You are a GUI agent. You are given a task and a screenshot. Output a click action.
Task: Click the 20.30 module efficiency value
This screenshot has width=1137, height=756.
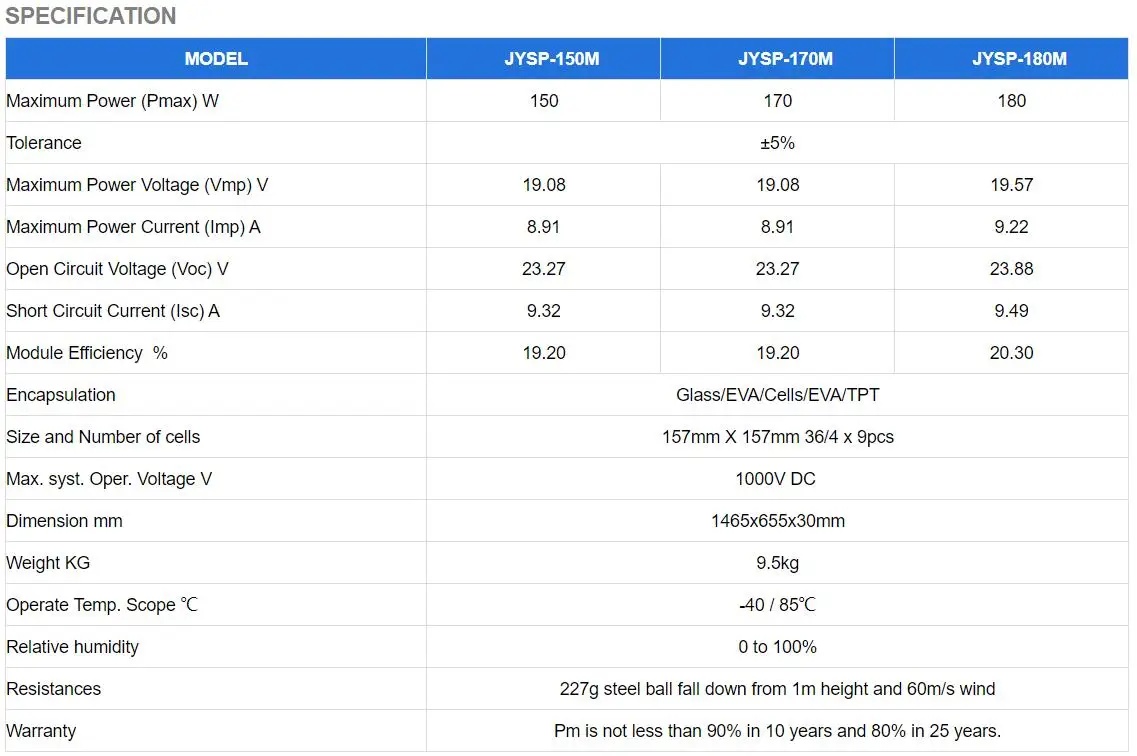point(1011,353)
